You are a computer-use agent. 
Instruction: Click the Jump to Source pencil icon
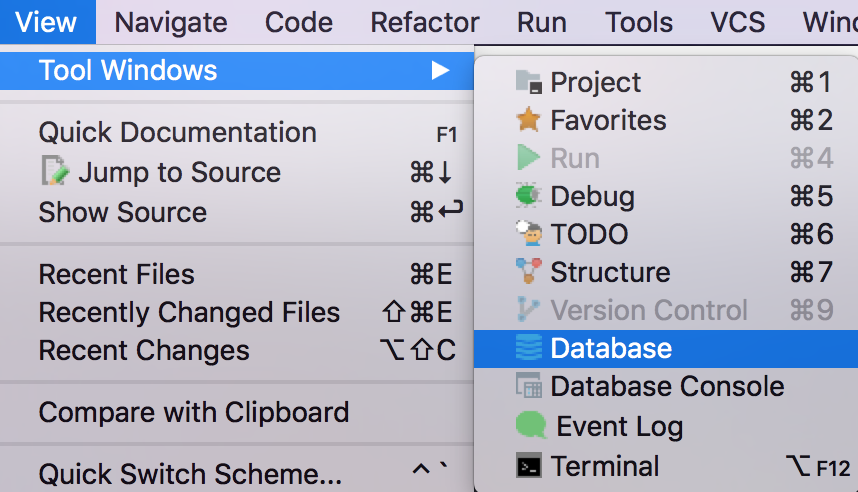pyautogui.click(x=55, y=171)
